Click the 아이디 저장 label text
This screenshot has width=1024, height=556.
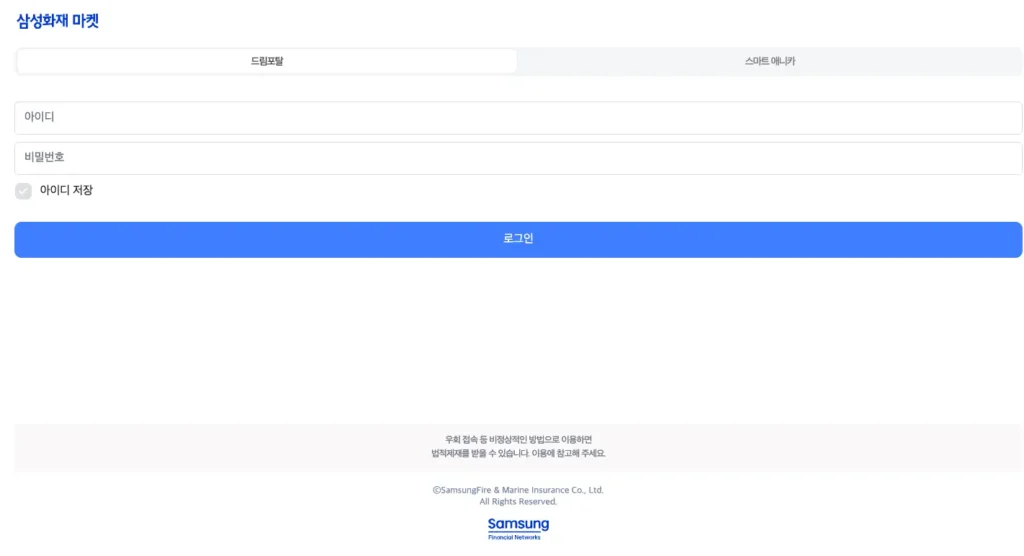tap(66, 190)
